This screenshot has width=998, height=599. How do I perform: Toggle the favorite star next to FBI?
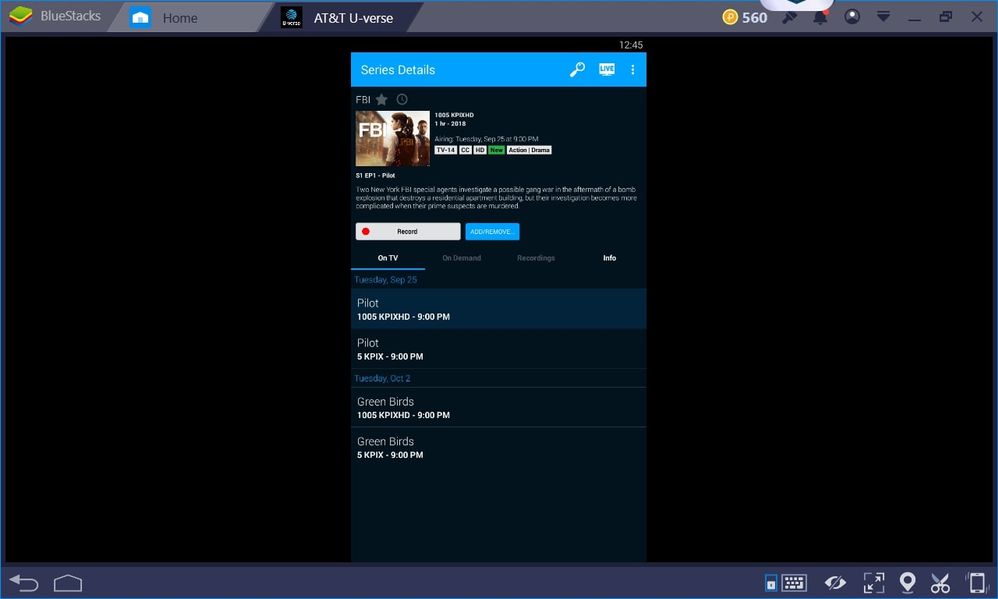[x=382, y=100]
